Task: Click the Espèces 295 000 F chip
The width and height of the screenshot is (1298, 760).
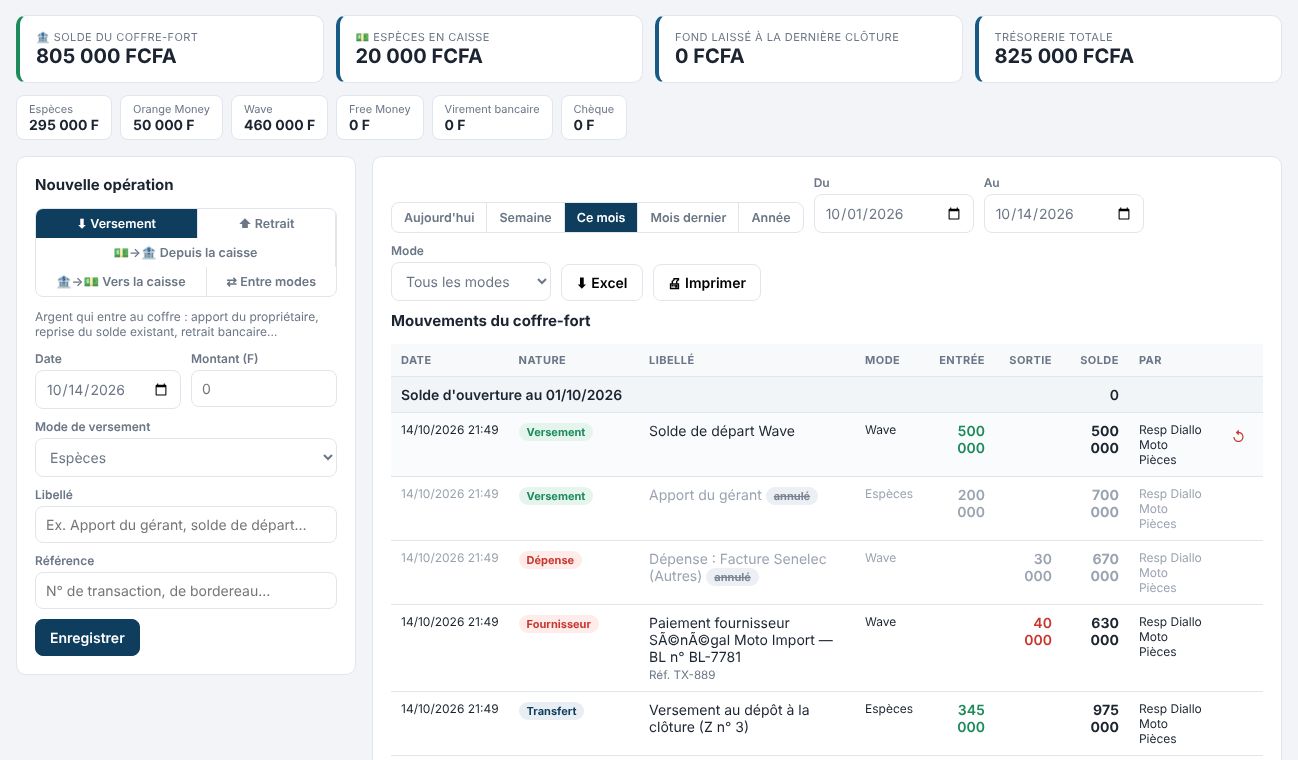Action: coord(64,117)
